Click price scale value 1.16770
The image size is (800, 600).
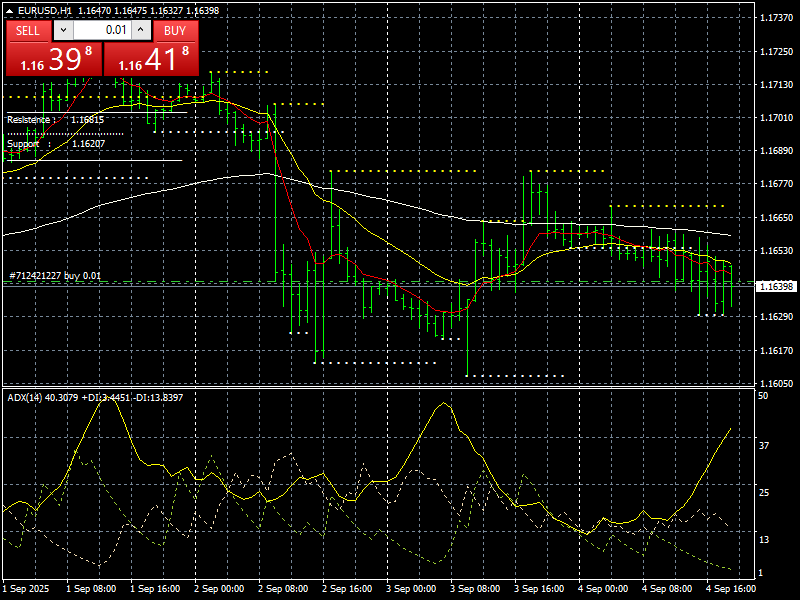(x=777, y=184)
